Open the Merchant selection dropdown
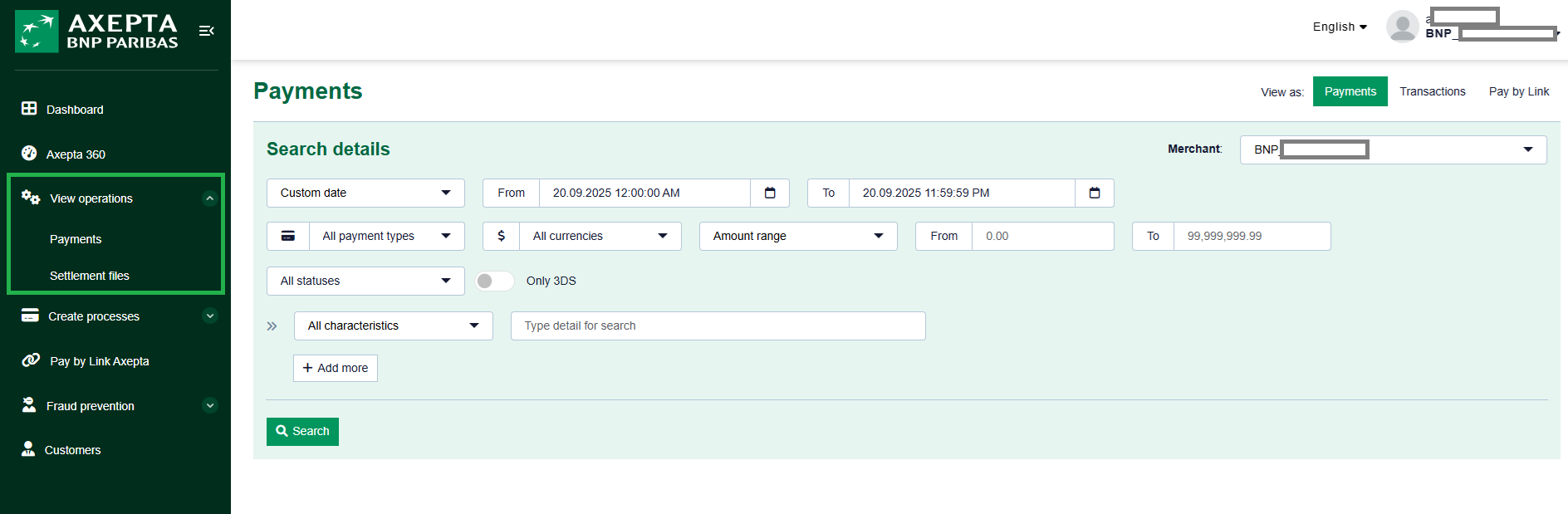Screen dimensions: 1568x514 (1393, 149)
